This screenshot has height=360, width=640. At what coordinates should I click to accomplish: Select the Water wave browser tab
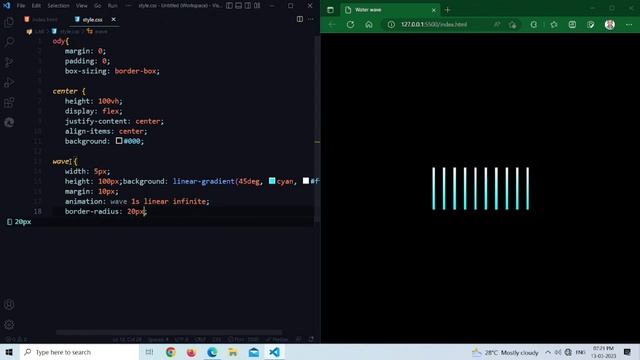390,10
